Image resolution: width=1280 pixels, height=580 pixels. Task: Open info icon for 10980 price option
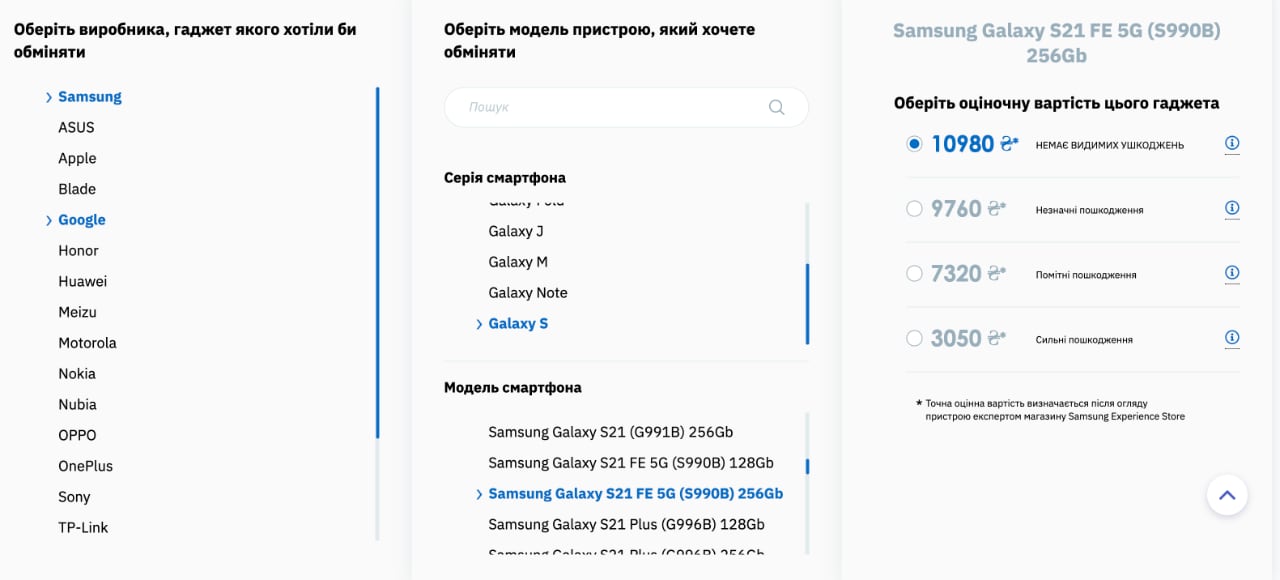coord(1232,144)
